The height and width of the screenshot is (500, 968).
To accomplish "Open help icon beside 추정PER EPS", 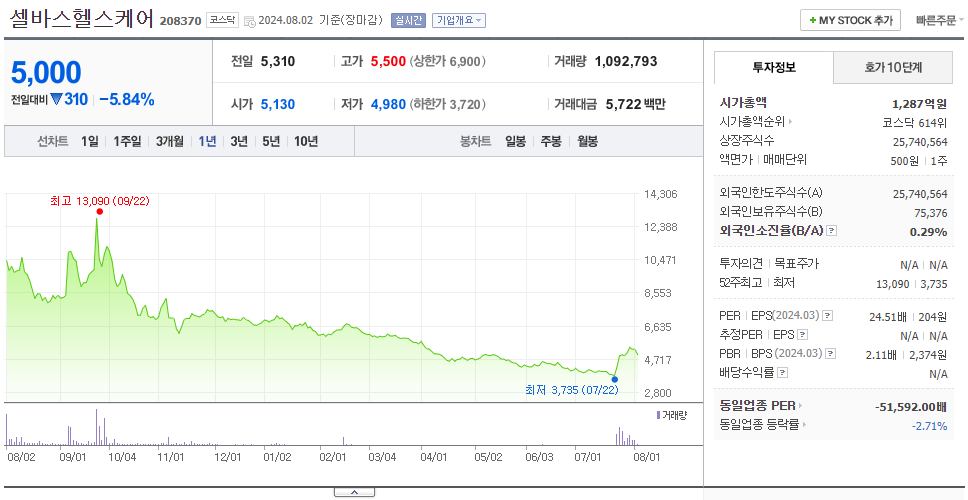I will coord(802,335).
